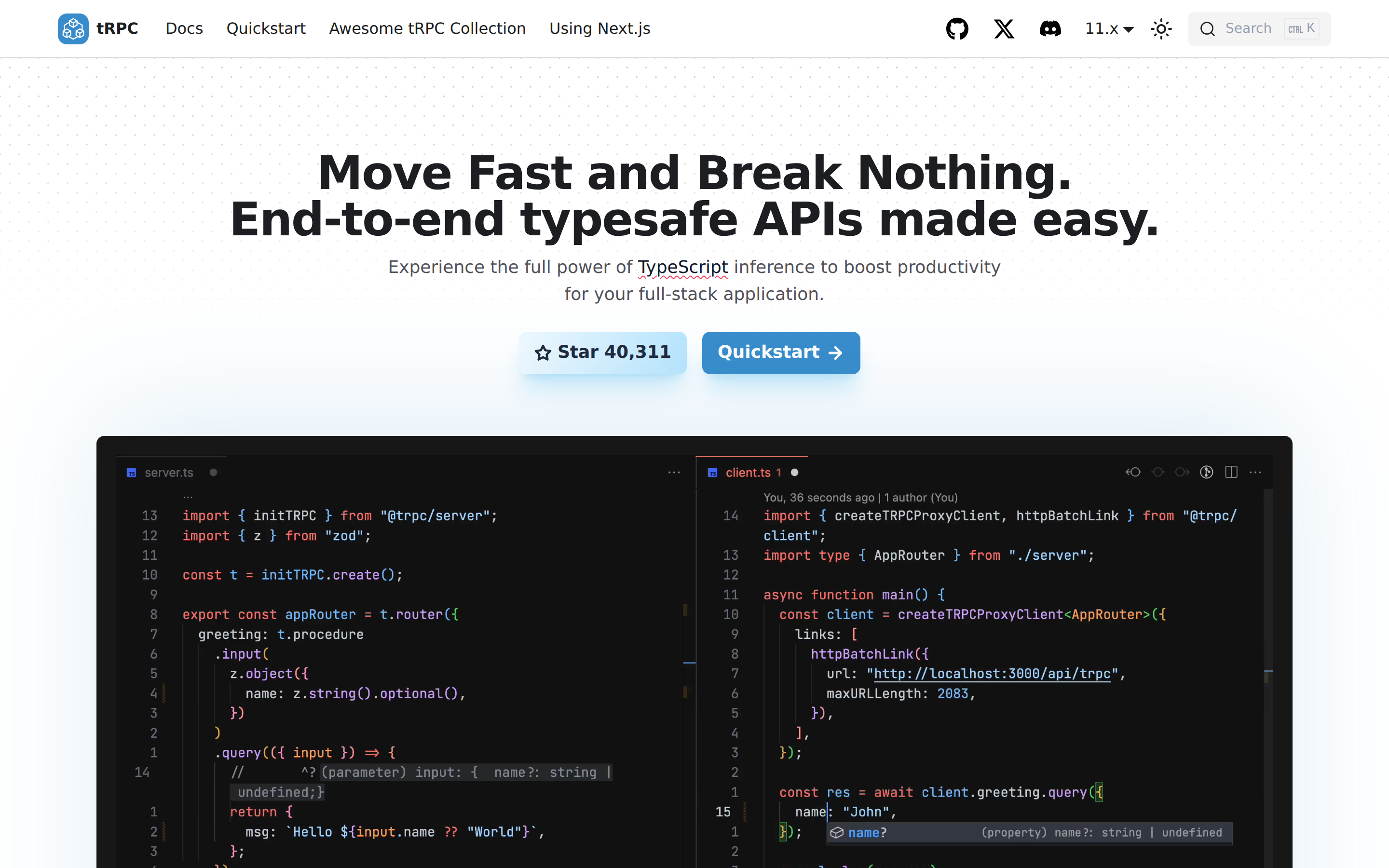Screen dimensions: 1389x868
Task: Click the tRPC brand name link
Action: click(117, 29)
